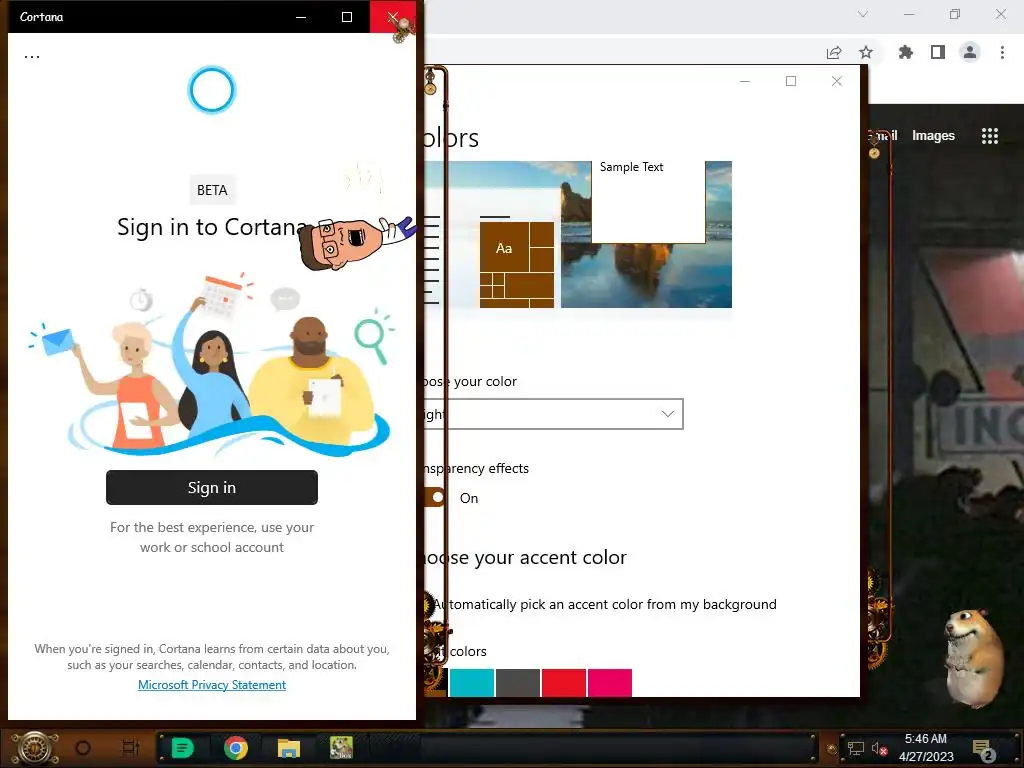Viewport: 1024px width, 768px height.
Task: Open the Chrome profile avatar
Action: click(970, 52)
